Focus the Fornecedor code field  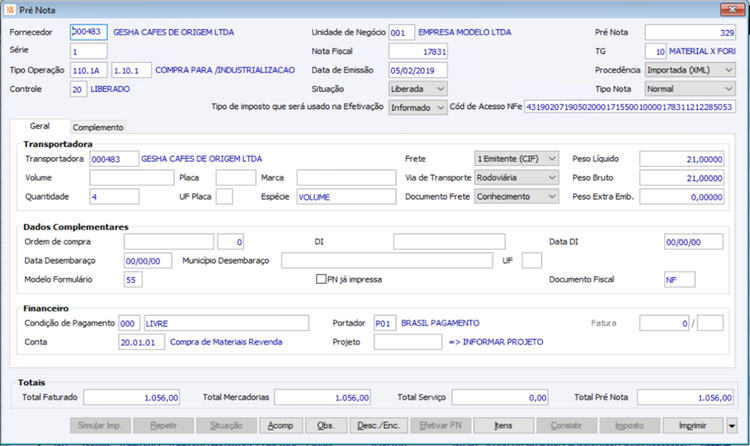click(x=88, y=32)
